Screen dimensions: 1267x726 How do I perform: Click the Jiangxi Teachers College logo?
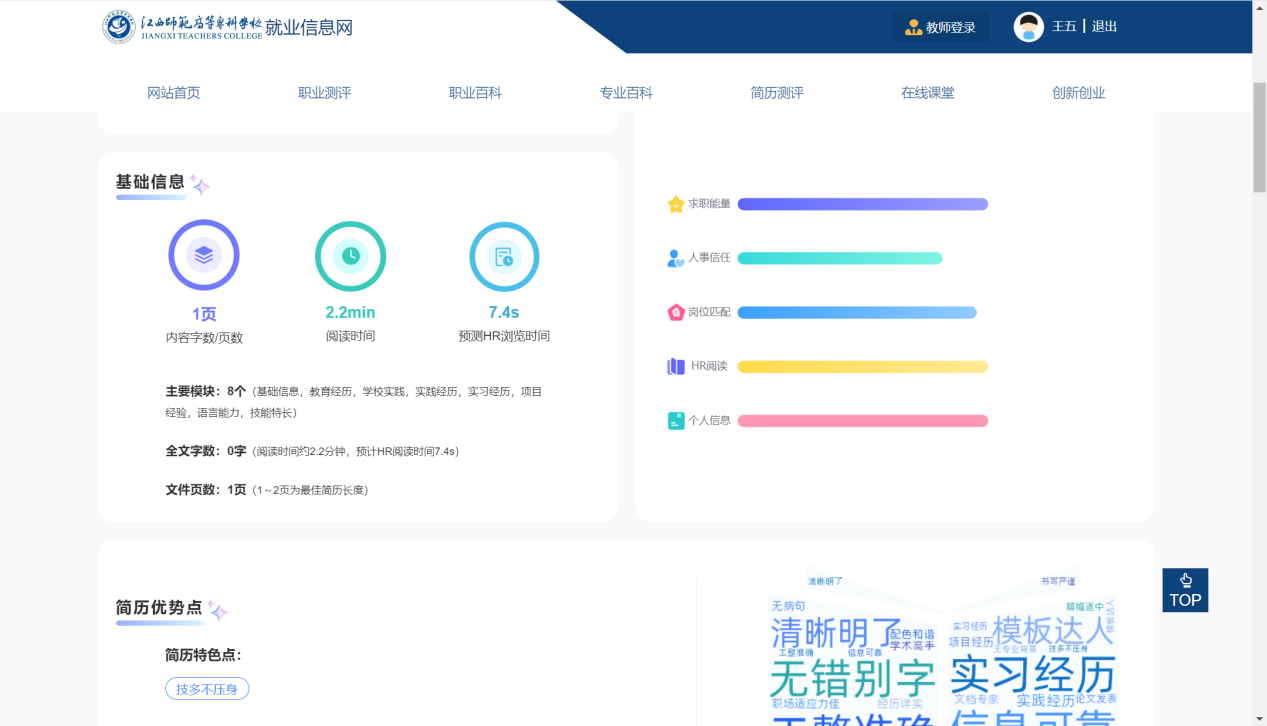pyautogui.click(x=118, y=27)
